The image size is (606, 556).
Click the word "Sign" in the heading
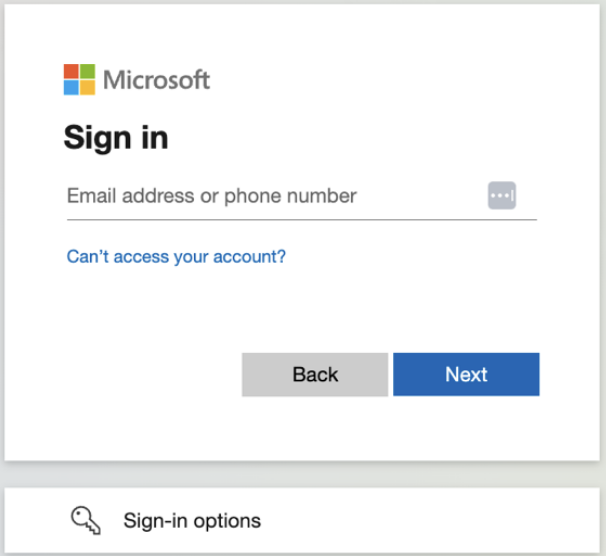click(x=99, y=137)
